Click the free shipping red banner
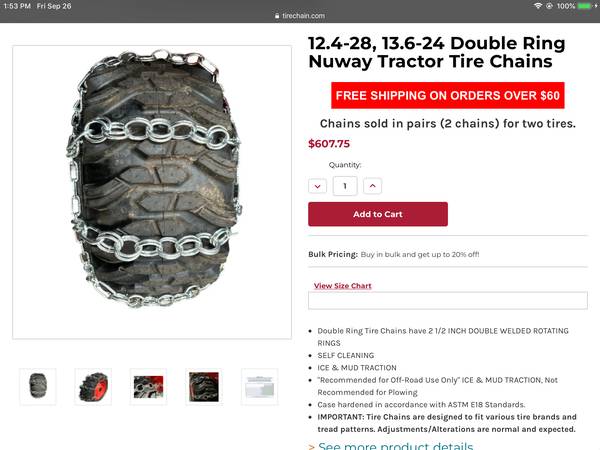The height and width of the screenshot is (450, 600). tap(448, 95)
